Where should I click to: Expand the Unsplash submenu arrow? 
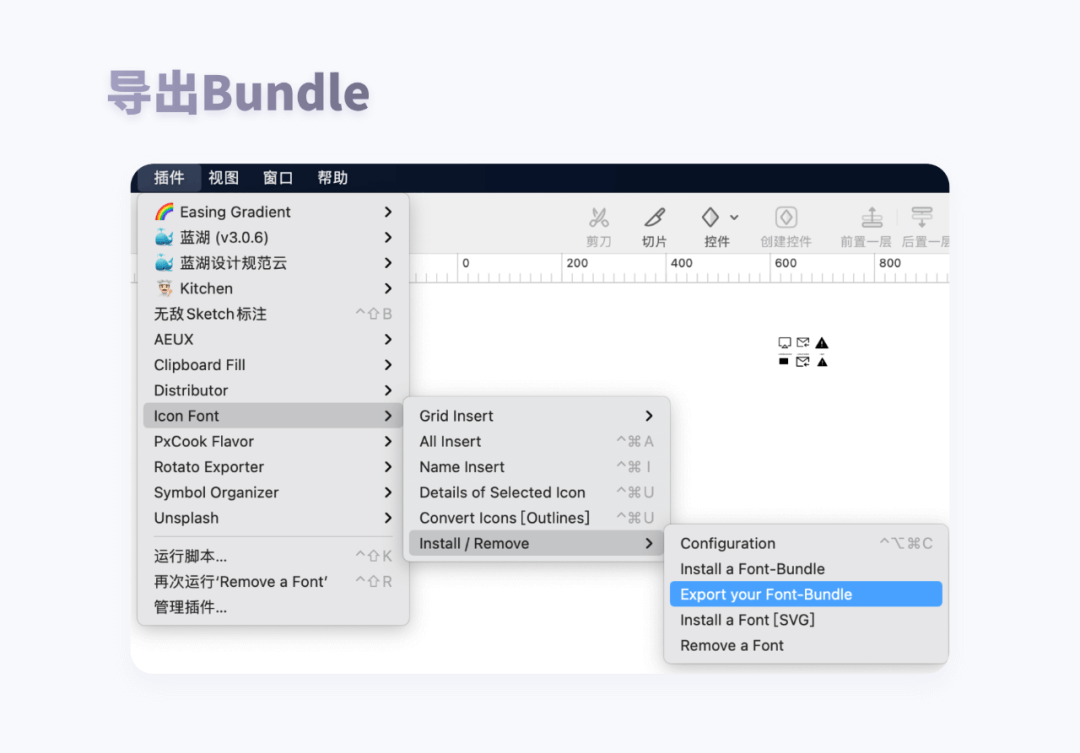[x=388, y=517]
